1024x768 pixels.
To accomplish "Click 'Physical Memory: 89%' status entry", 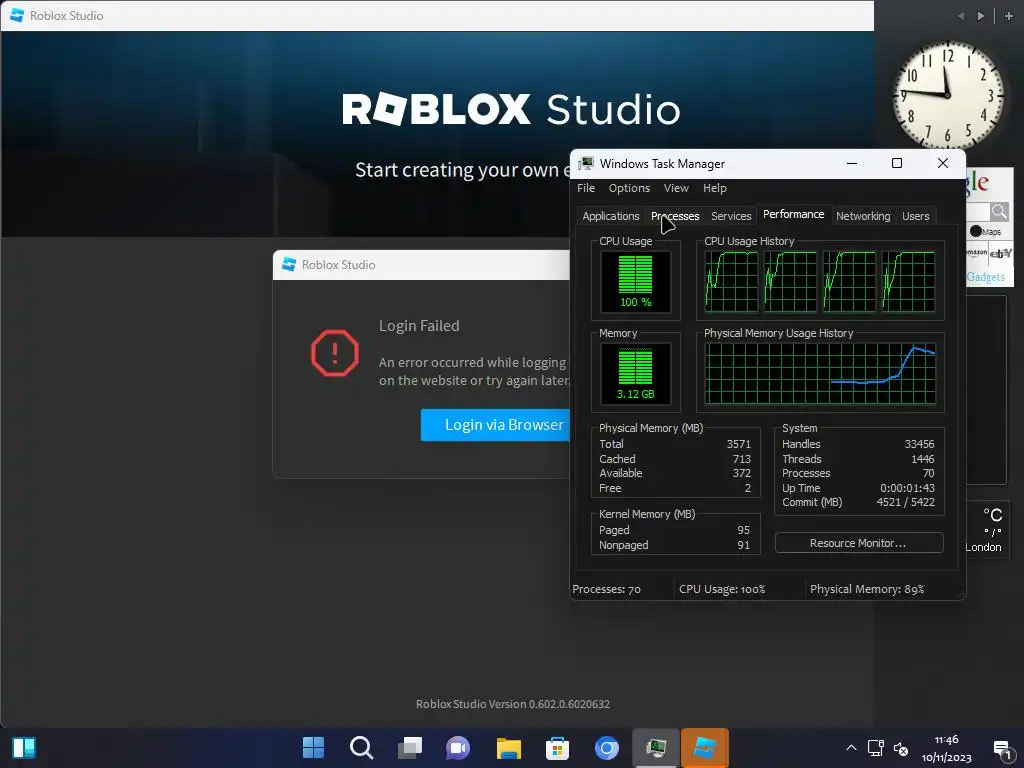I will click(867, 589).
